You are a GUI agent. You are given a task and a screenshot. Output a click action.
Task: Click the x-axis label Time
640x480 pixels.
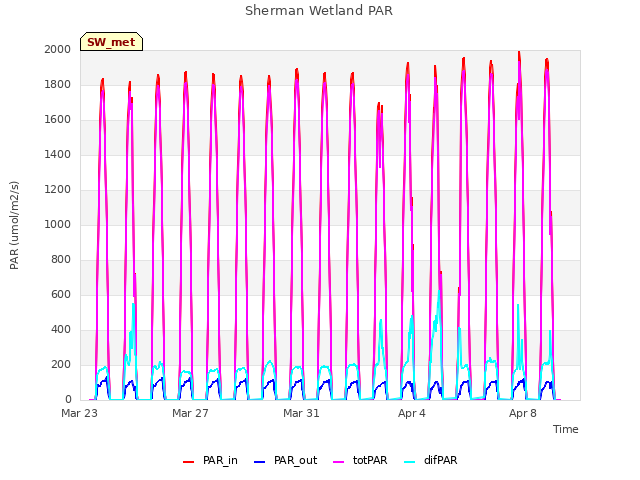pos(566,429)
